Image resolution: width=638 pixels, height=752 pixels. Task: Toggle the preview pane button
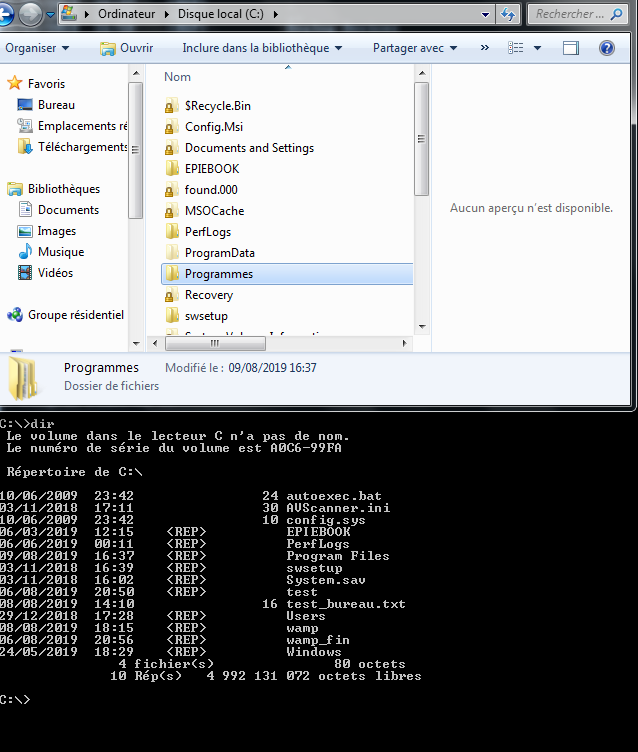(x=570, y=48)
